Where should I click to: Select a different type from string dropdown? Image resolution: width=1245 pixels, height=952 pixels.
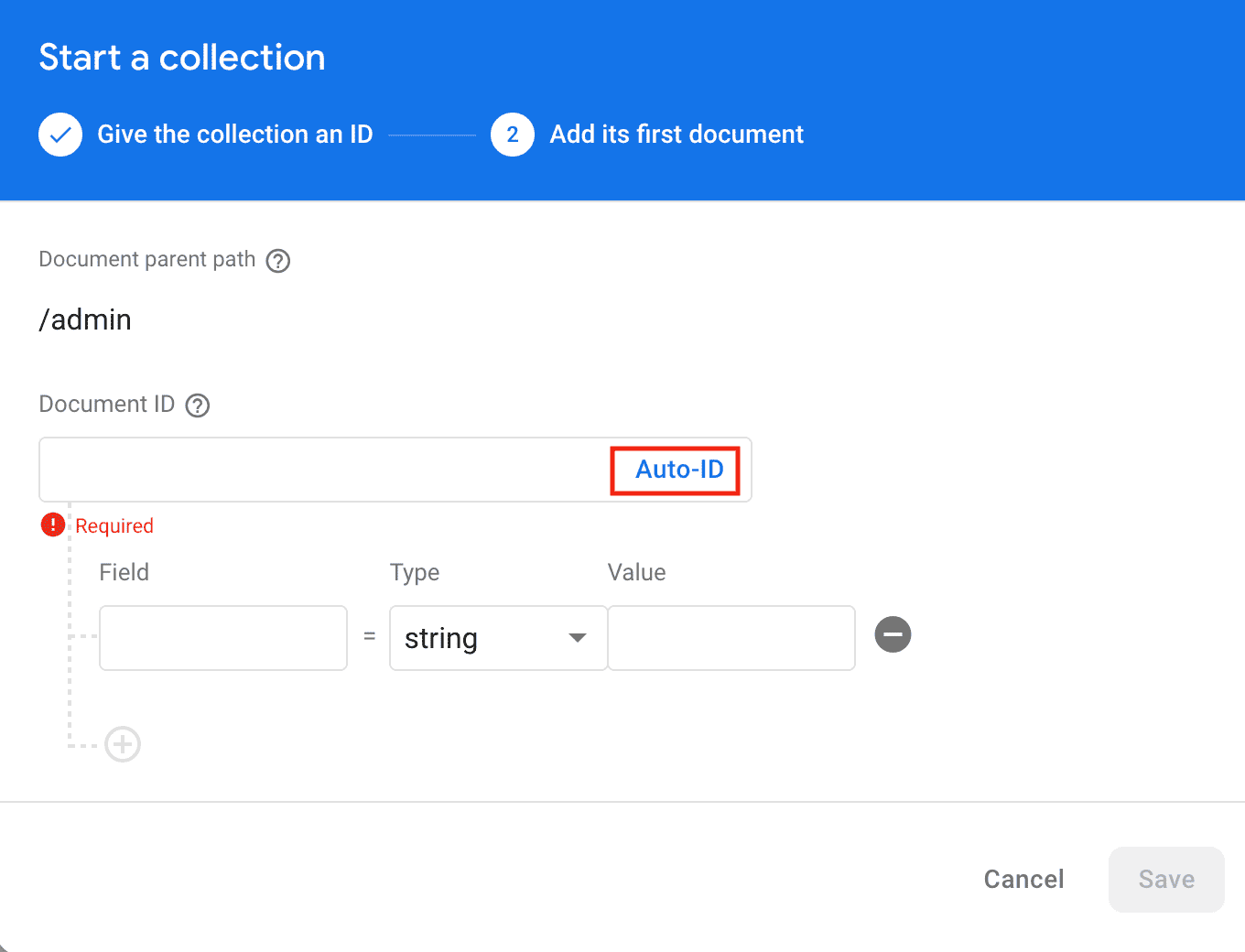tap(498, 638)
